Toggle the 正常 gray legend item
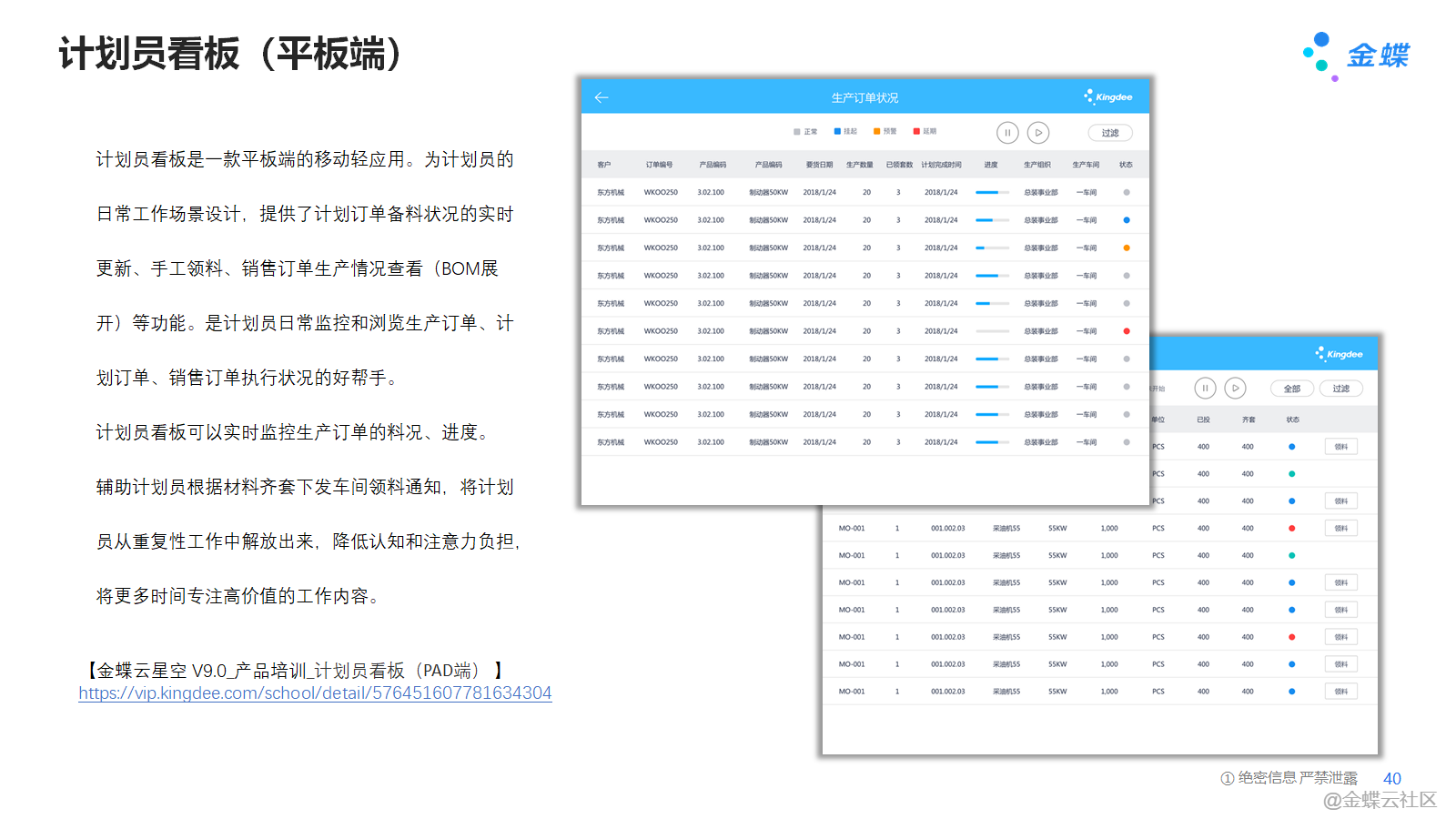 coord(805,132)
